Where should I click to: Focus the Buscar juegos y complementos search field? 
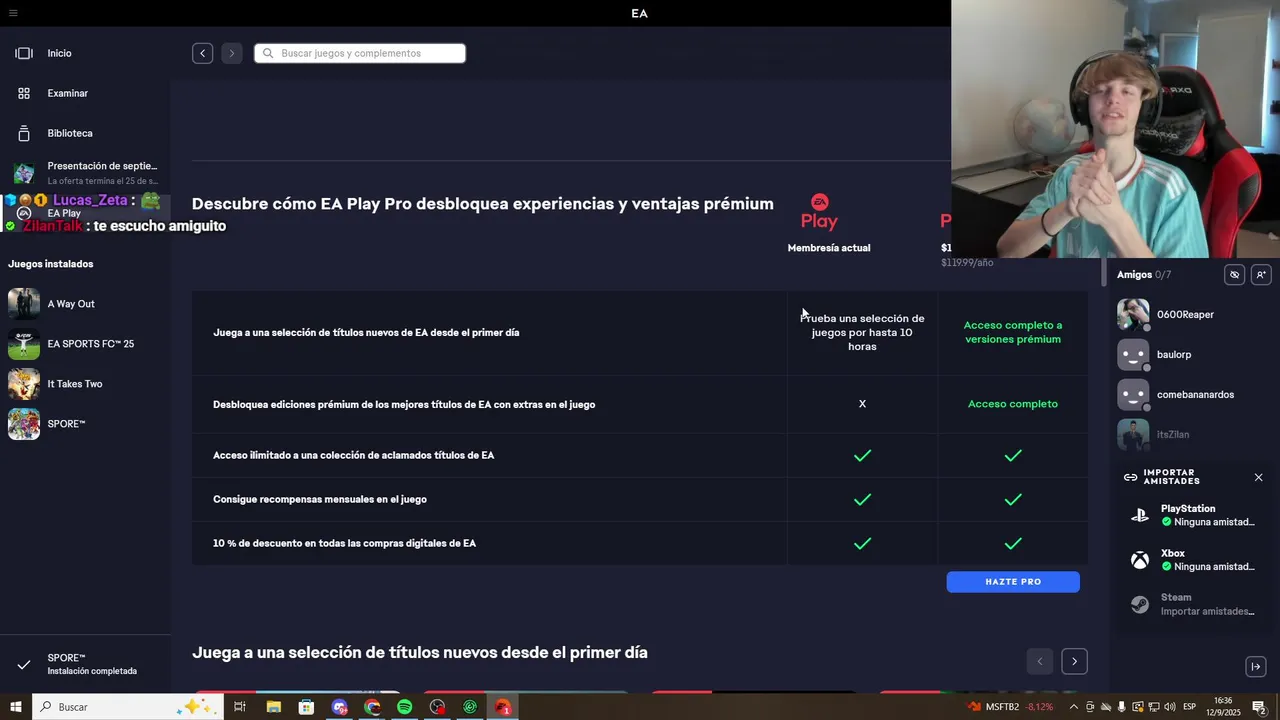pyautogui.click(x=360, y=53)
